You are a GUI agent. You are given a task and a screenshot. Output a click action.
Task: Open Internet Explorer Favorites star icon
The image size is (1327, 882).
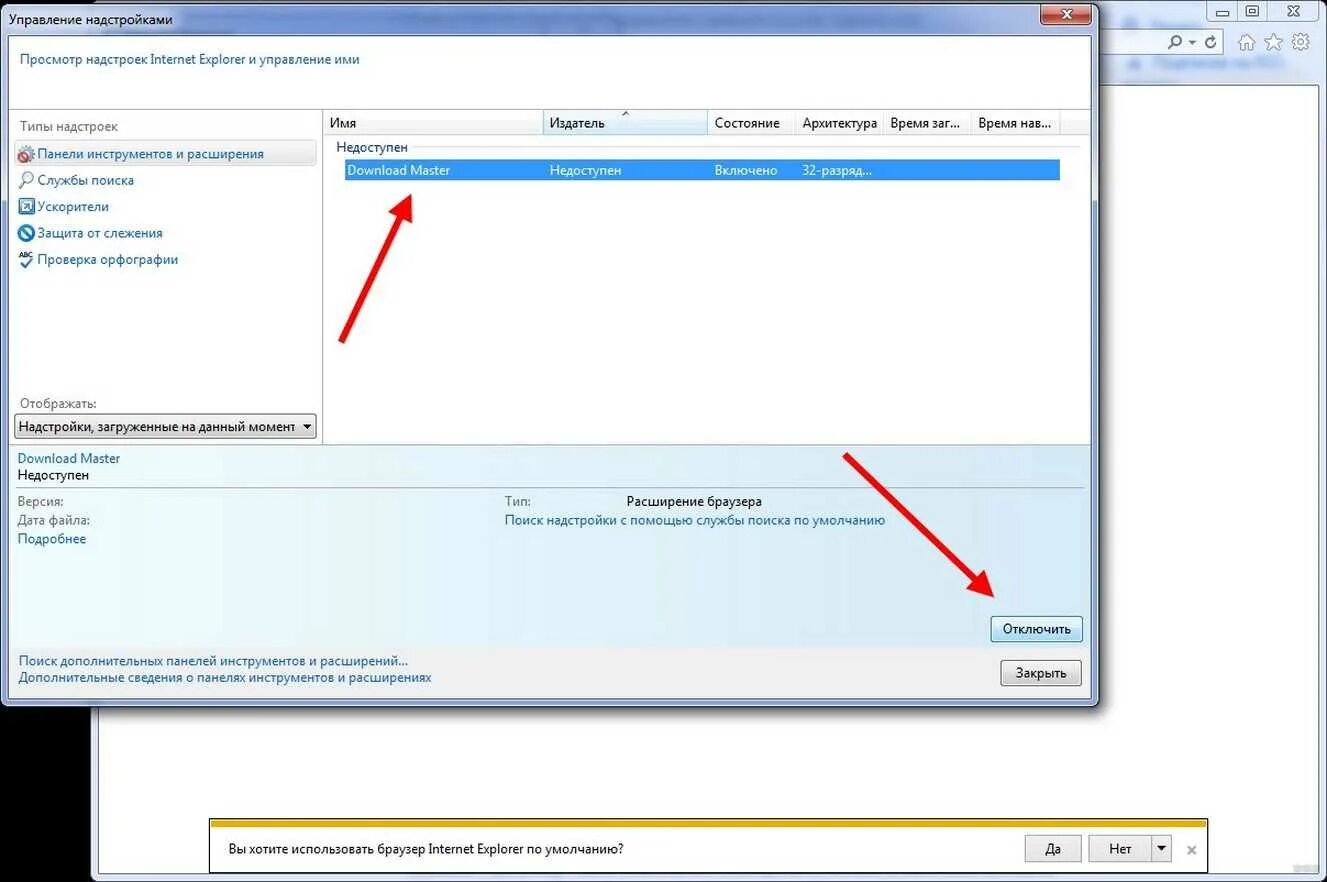pyautogui.click(x=1273, y=42)
